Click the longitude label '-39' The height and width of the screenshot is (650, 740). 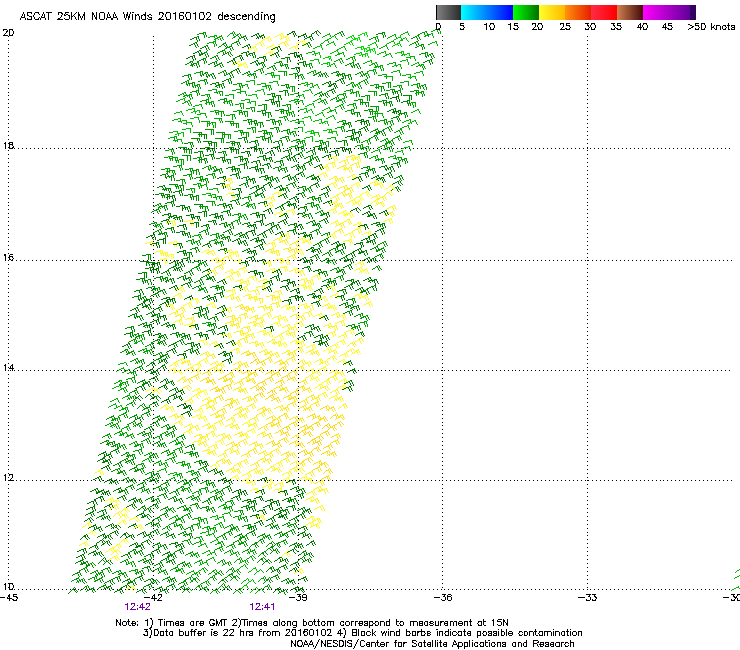(298, 598)
